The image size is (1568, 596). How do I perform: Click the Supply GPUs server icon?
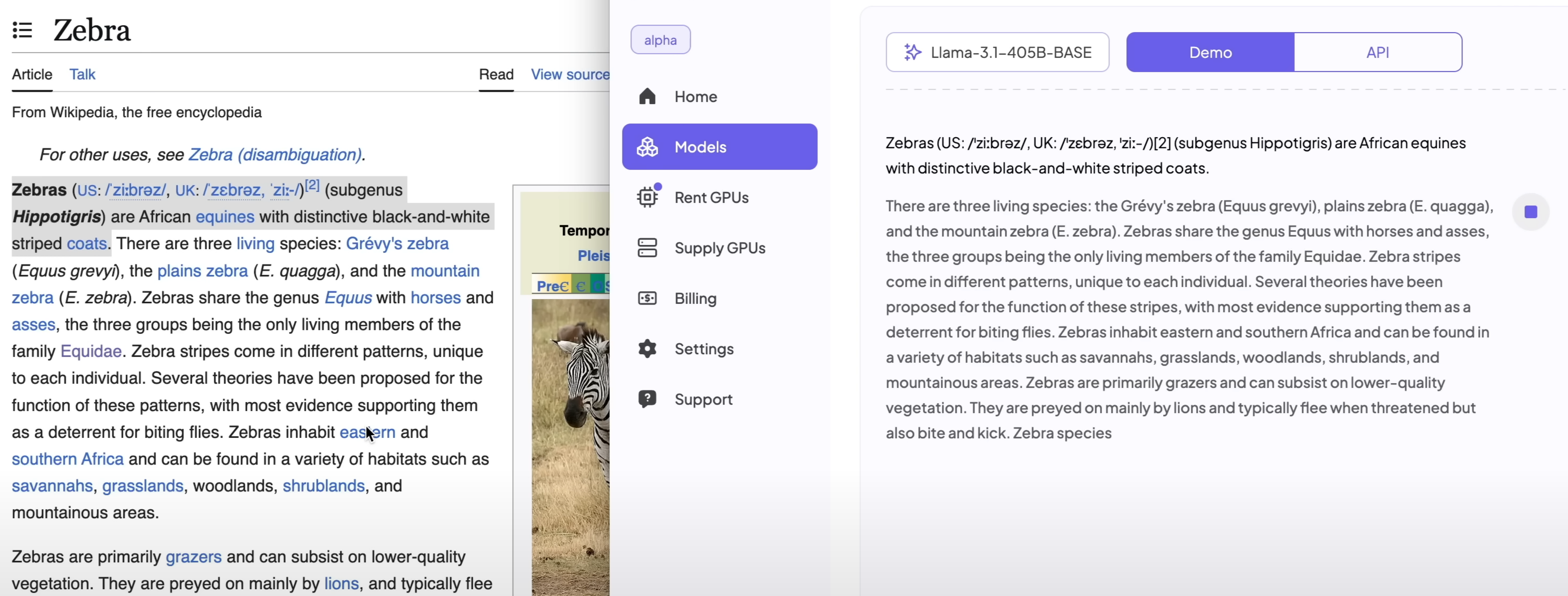pos(647,248)
